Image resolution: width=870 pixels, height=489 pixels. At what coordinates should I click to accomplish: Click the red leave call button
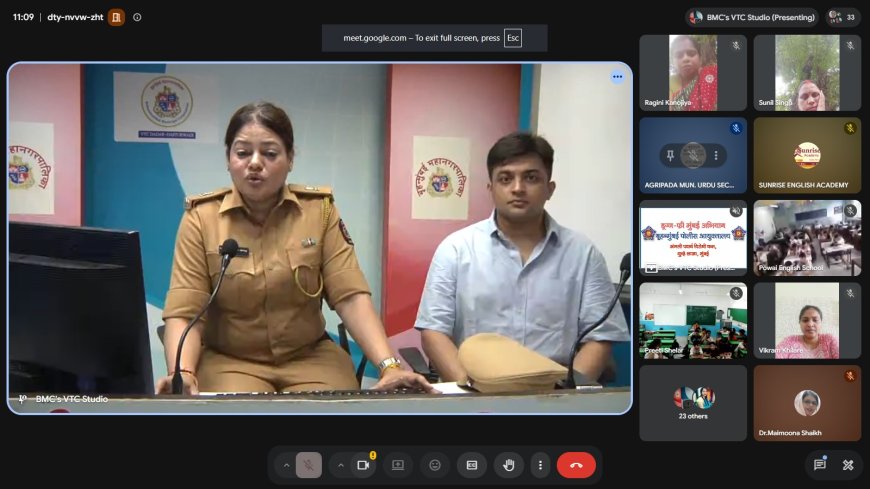[x=576, y=465]
